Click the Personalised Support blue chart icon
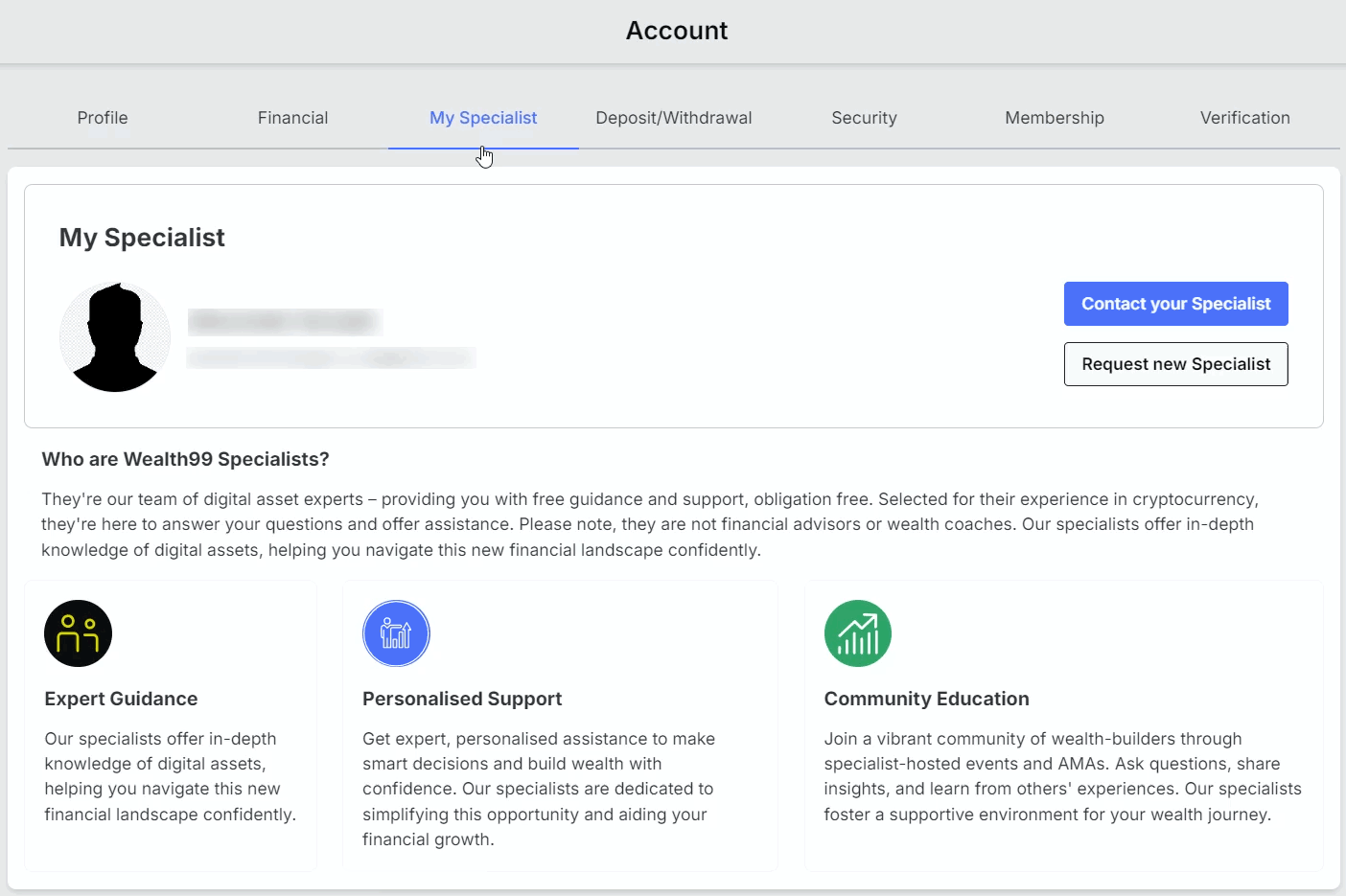 point(396,633)
